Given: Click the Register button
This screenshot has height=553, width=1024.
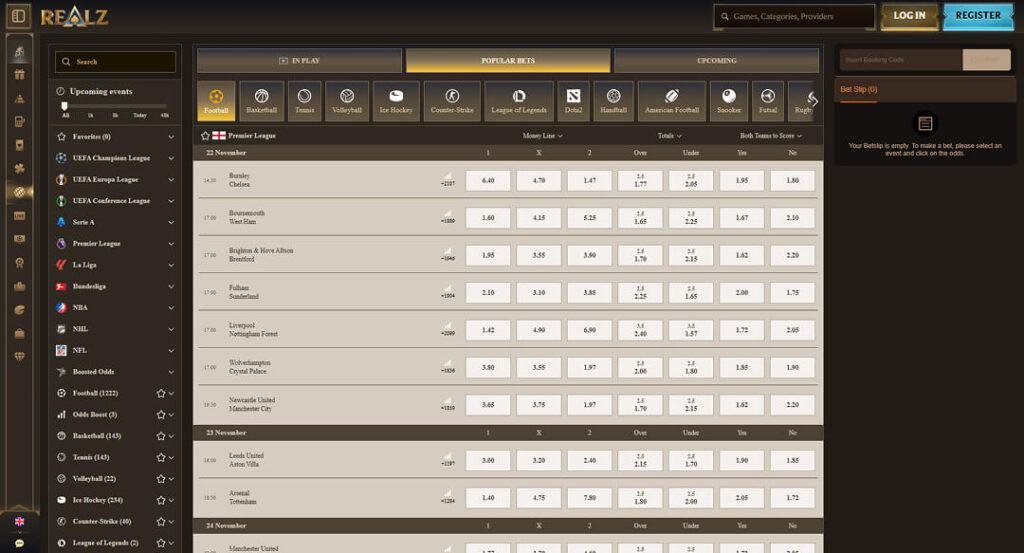Looking at the screenshot, I should (x=977, y=16).
